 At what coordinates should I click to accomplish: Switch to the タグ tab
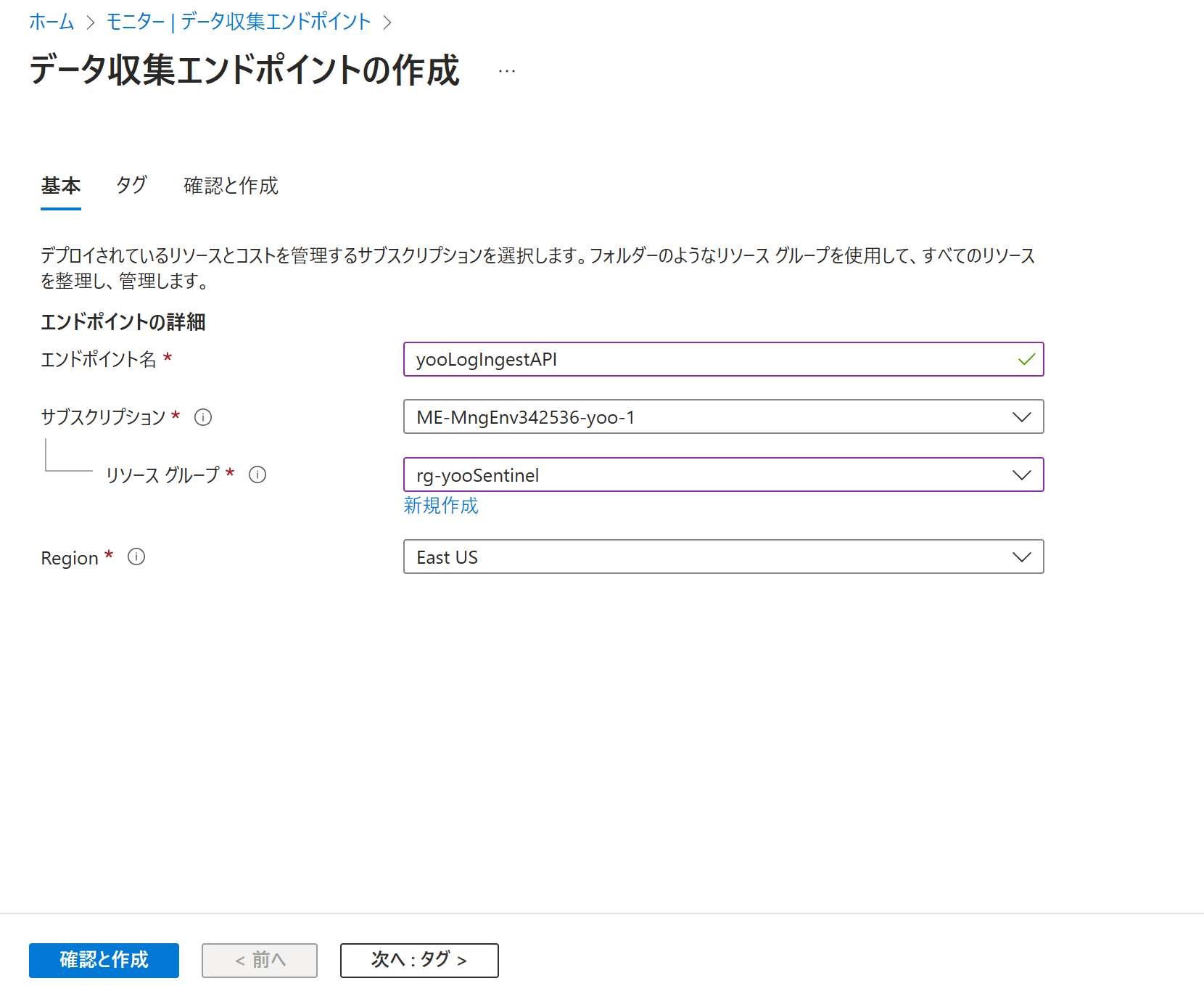131,186
